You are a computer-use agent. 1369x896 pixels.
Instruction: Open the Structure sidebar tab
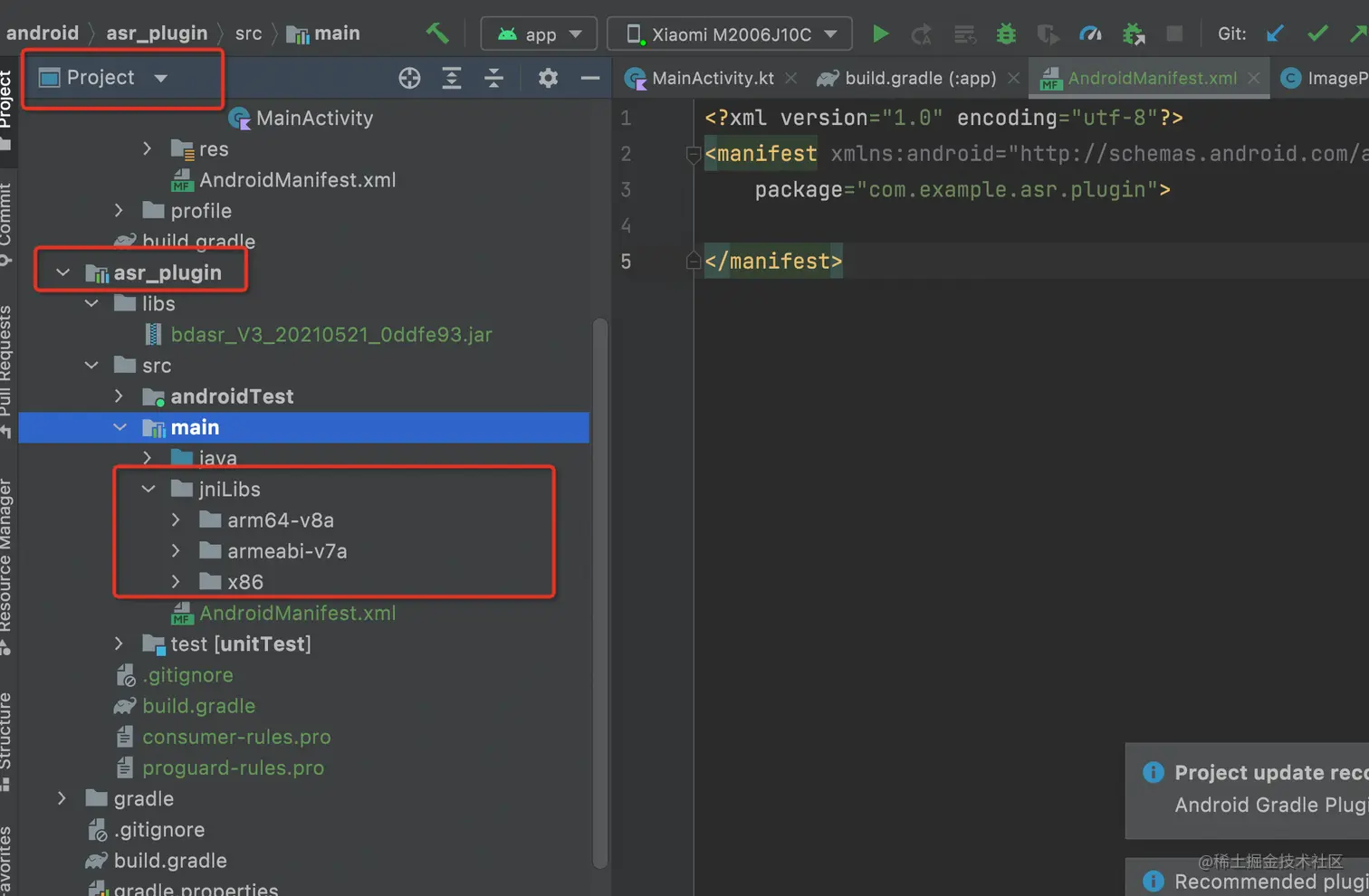click(x=7, y=740)
